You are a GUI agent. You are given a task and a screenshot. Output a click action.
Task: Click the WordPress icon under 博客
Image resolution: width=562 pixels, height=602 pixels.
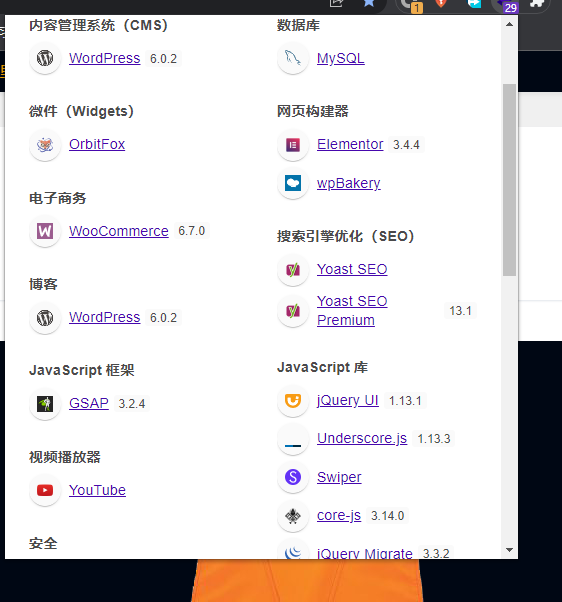[x=45, y=318]
